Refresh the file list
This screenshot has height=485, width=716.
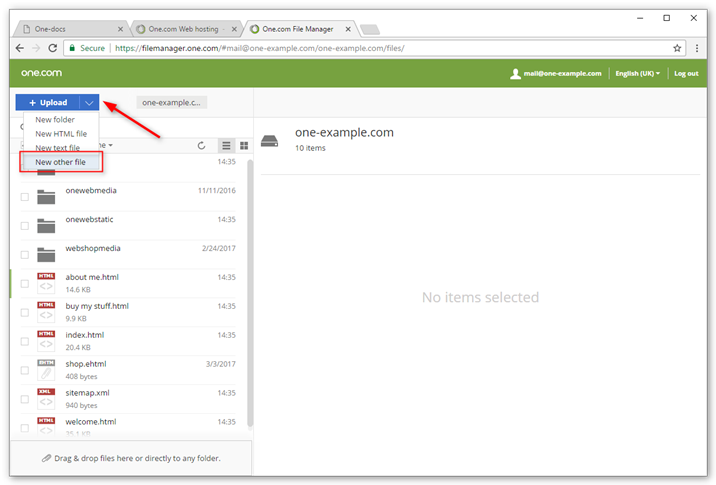(201, 146)
